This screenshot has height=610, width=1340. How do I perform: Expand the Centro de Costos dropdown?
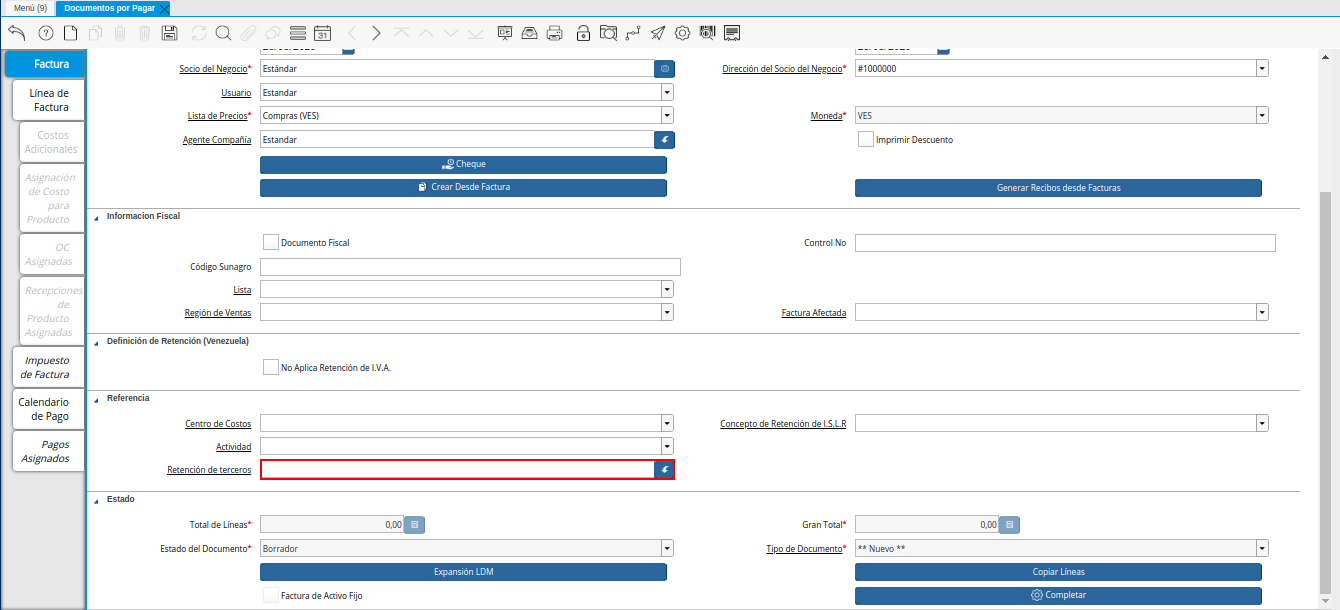pyautogui.click(x=666, y=423)
